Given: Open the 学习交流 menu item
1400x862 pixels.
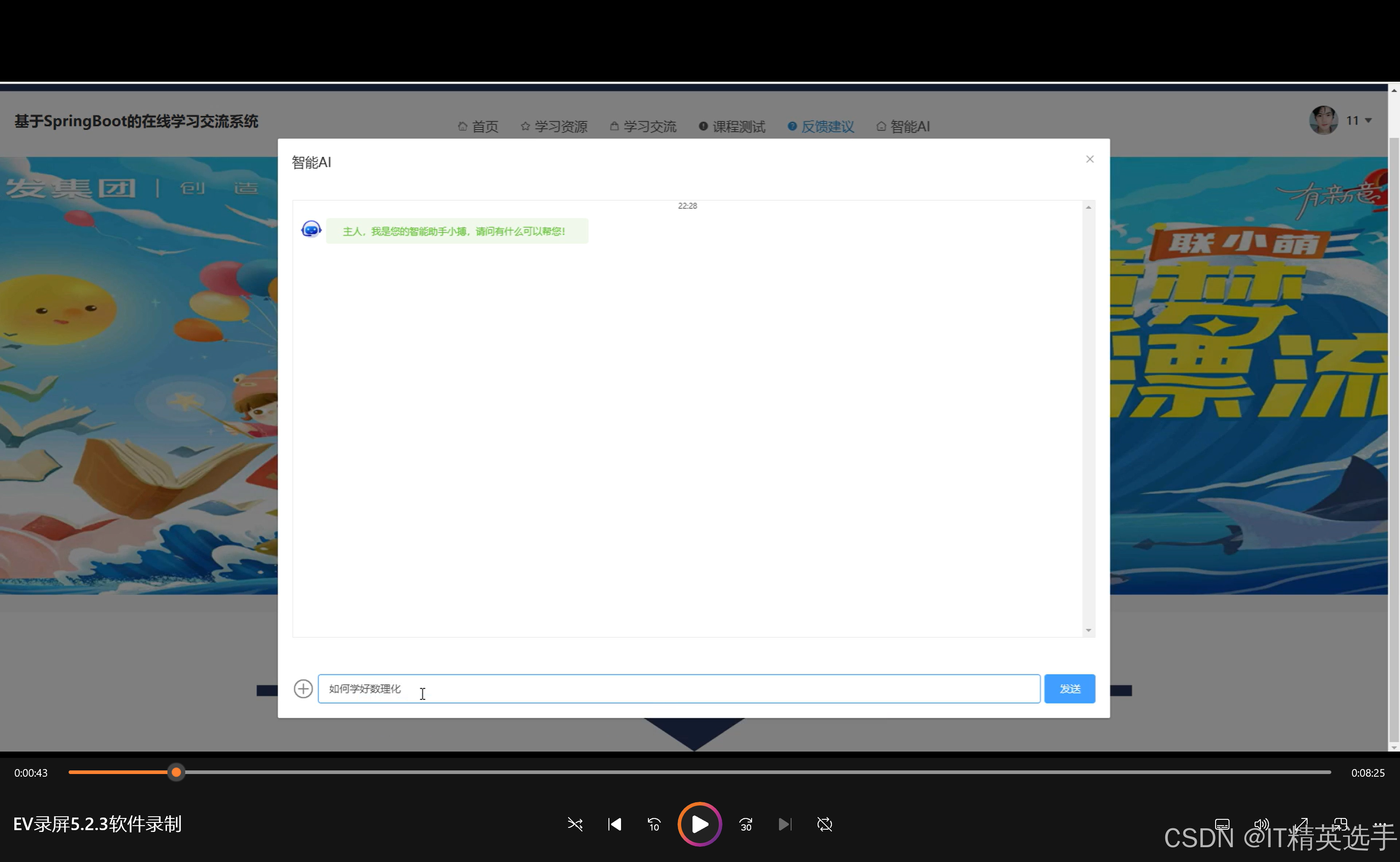Looking at the screenshot, I should (x=643, y=127).
